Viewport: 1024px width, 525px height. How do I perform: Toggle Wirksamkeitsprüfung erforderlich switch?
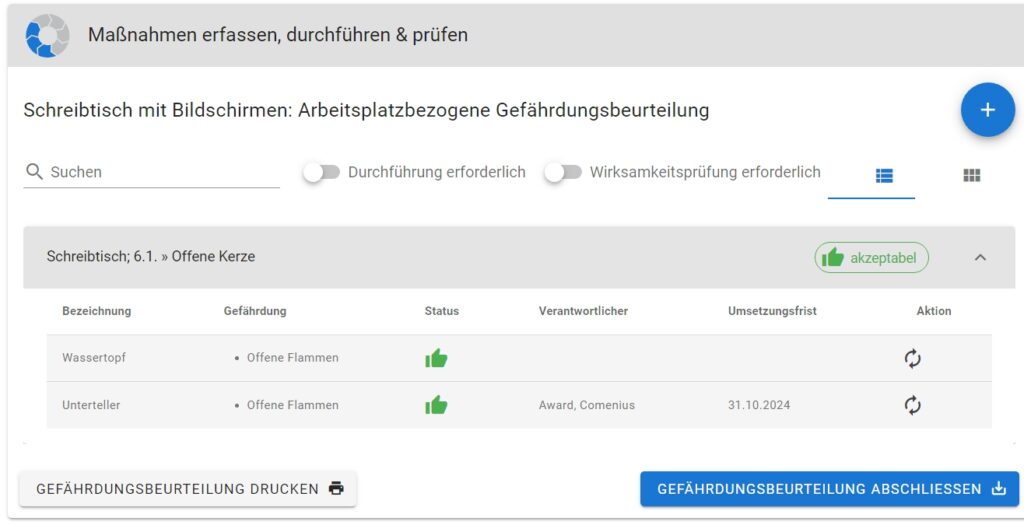coord(563,172)
